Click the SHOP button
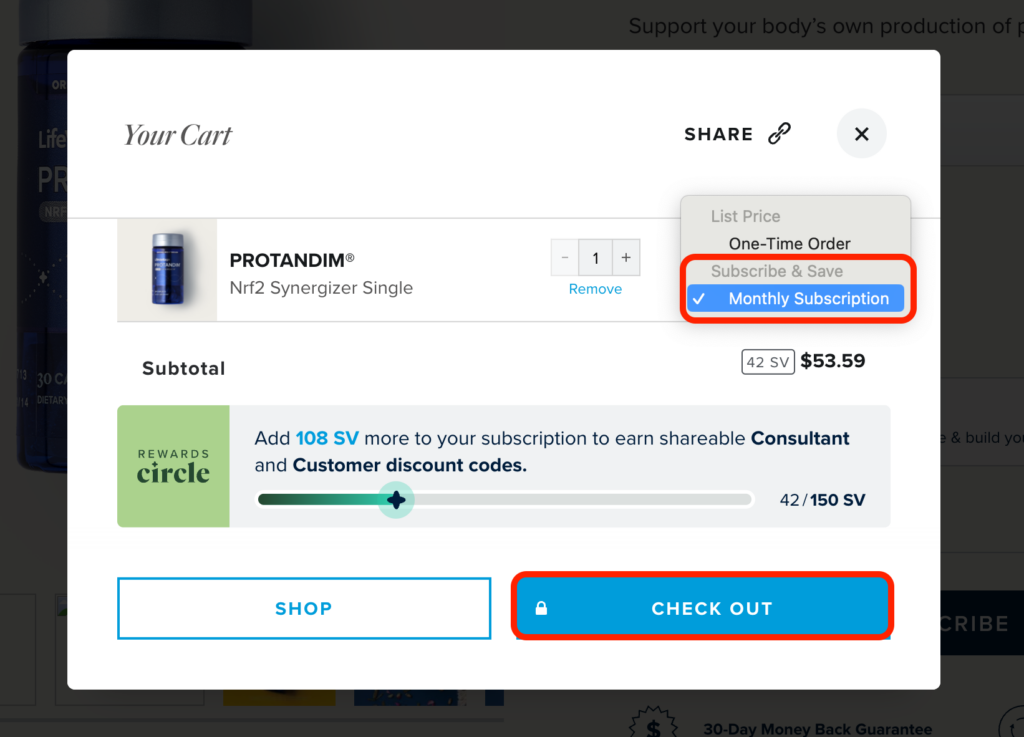 (304, 608)
